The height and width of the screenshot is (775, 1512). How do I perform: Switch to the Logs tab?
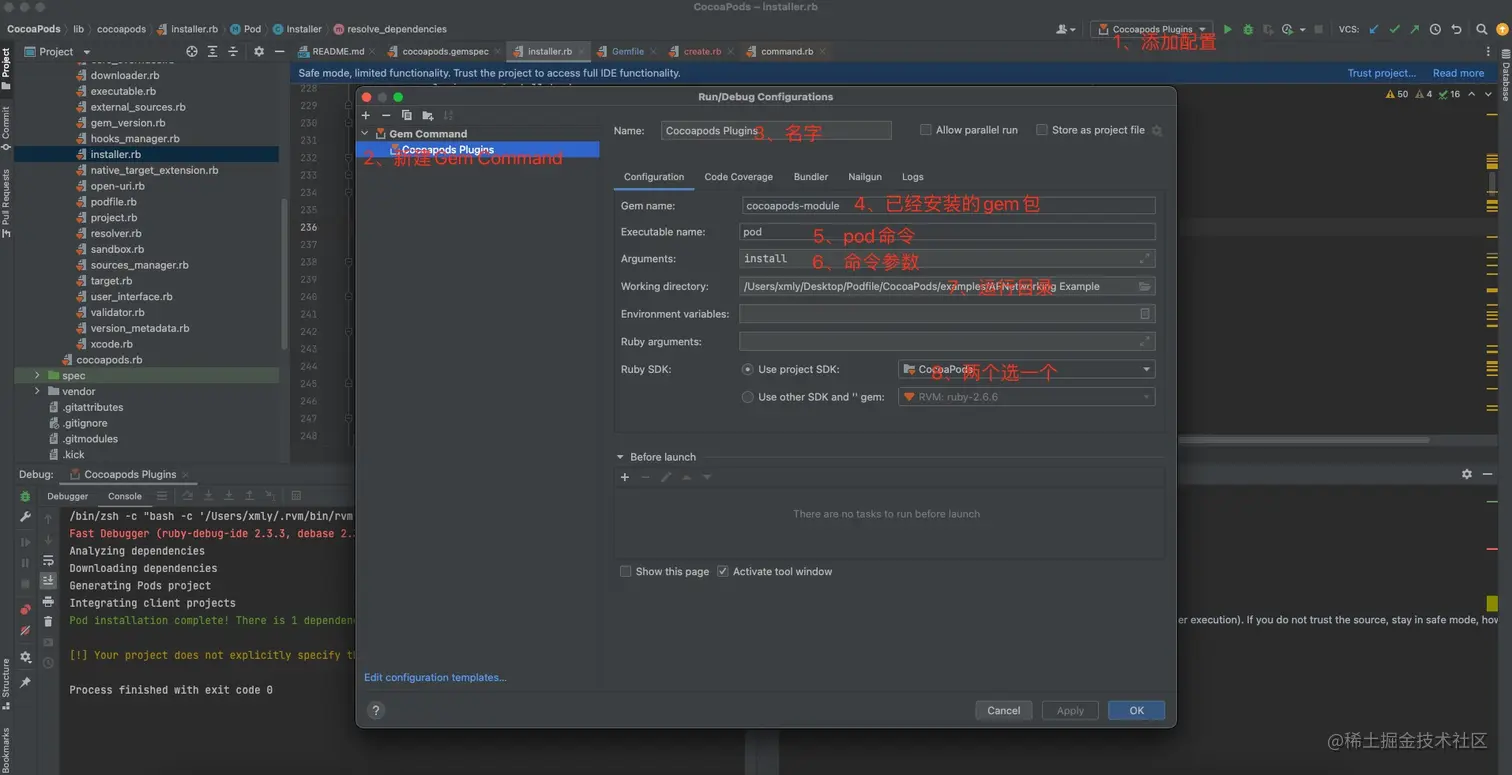point(913,177)
